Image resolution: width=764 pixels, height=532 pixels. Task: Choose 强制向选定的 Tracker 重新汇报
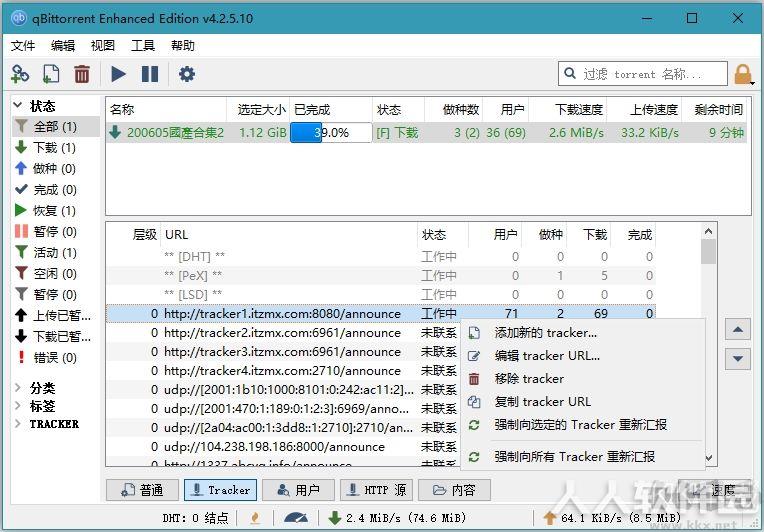tap(583, 425)
